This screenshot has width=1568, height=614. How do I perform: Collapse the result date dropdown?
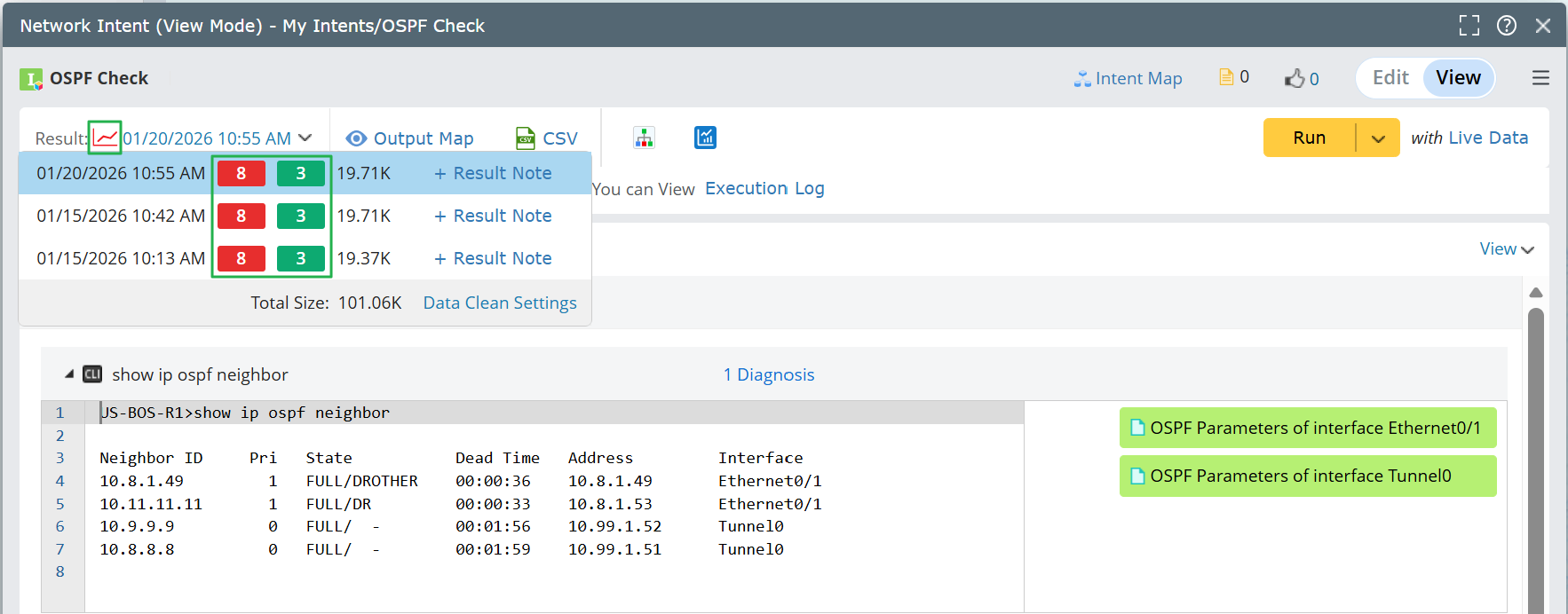305,138
